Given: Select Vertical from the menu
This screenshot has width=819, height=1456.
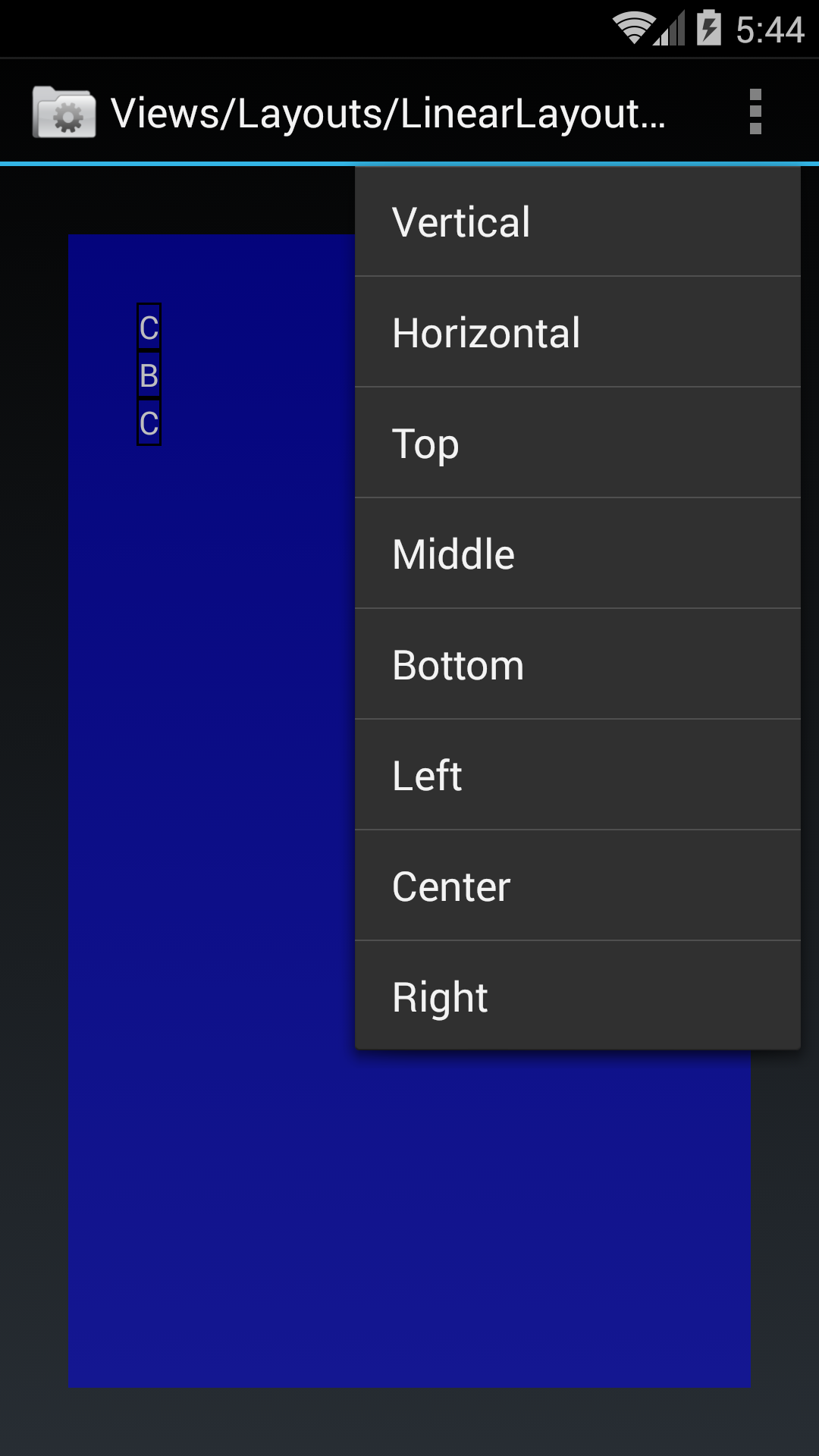Looking at the screenshot, I should pos(578,222).
